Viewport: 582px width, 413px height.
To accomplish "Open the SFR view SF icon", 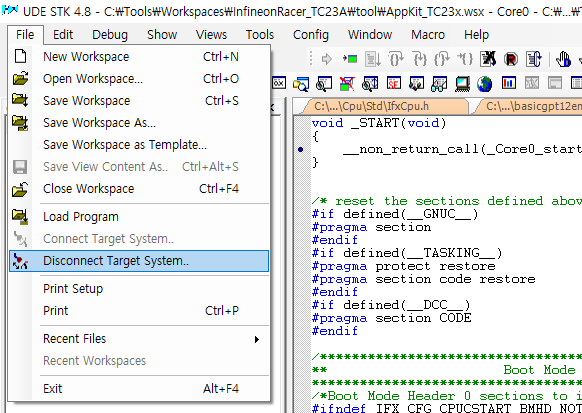I will pos(394,84).
